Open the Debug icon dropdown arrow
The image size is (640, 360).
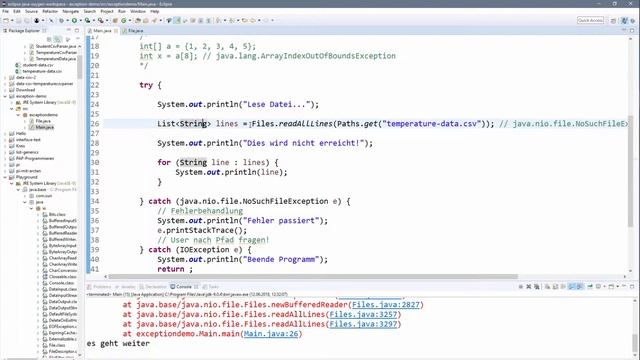pyautogui.click(x=67, y=20)
